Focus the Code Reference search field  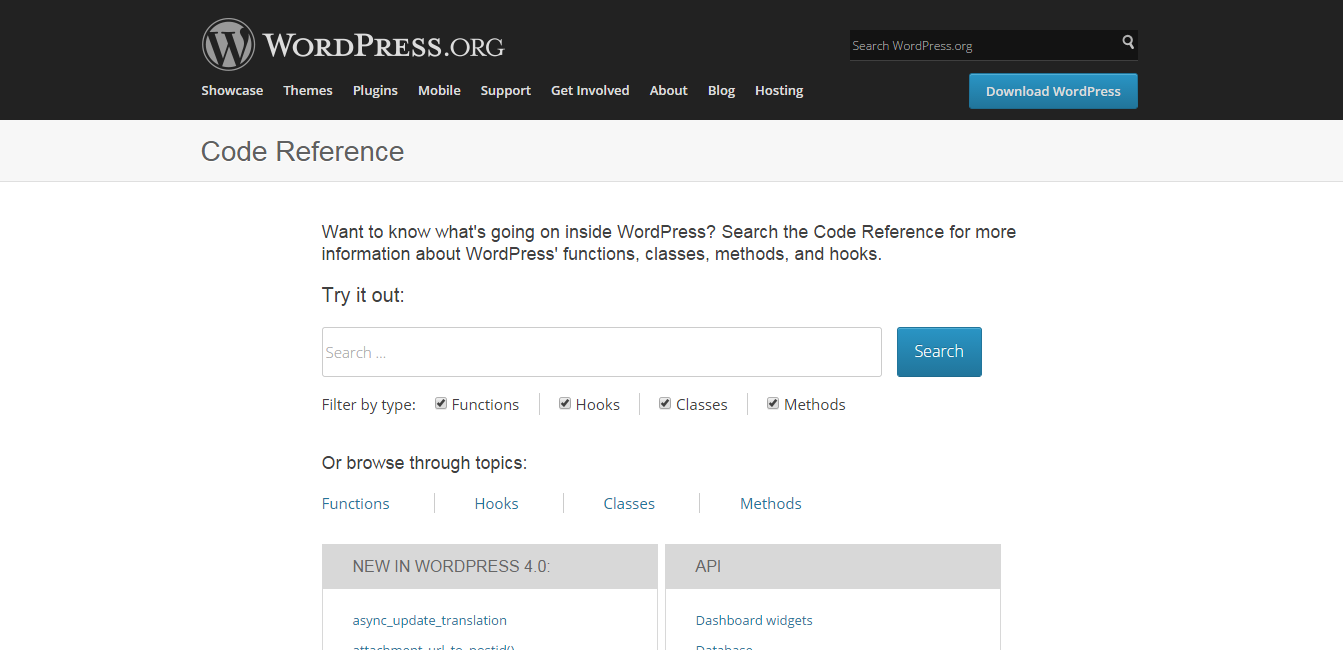tap(601, 352)
